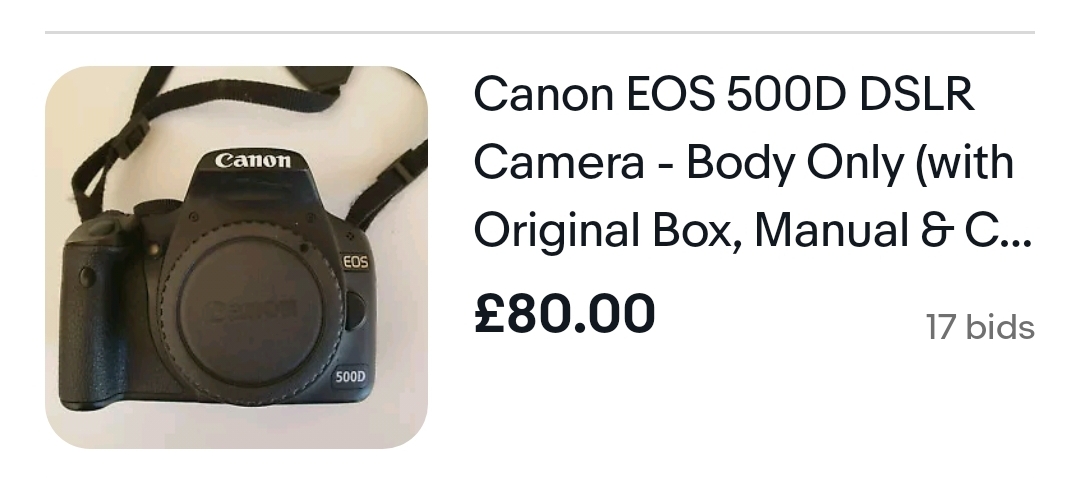Image resolution: width=1080 pixels, height=478 pixels.
Task: Click the divider line above the listing
Action: point(540,32)
